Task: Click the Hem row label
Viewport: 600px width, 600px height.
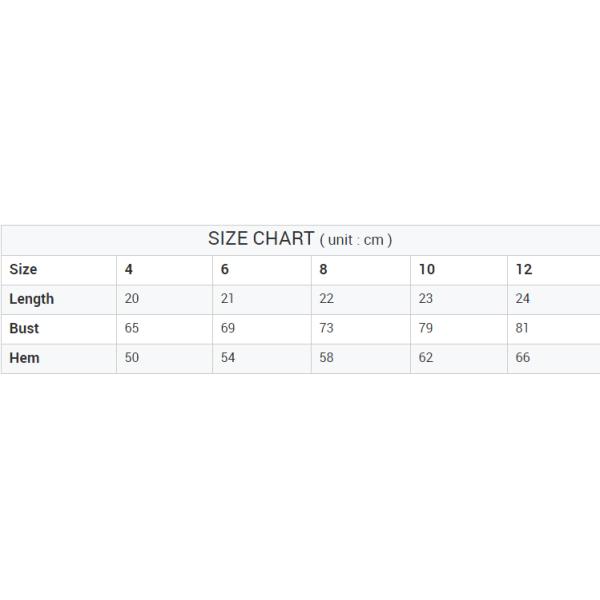Action: coord(24,358)
